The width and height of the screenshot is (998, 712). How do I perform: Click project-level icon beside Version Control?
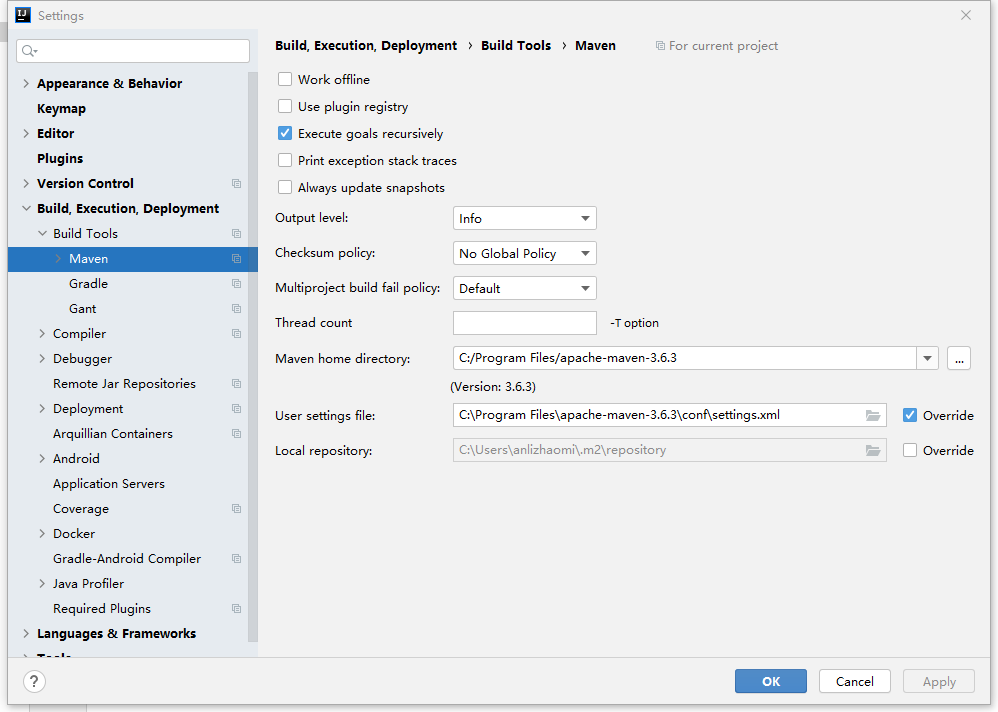[x=236, y=184]
